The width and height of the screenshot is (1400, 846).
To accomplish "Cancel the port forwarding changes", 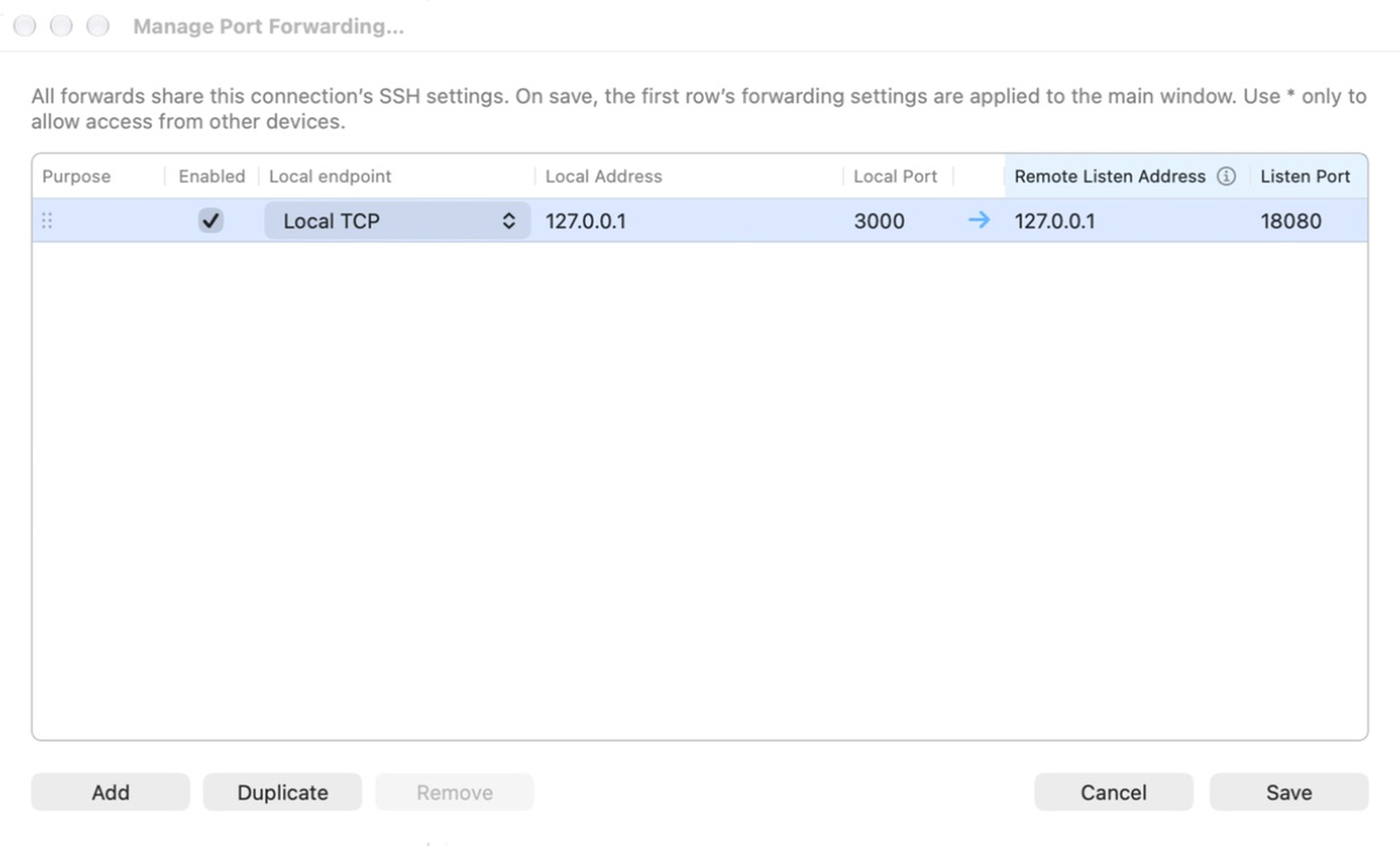I will (1114, 792).
